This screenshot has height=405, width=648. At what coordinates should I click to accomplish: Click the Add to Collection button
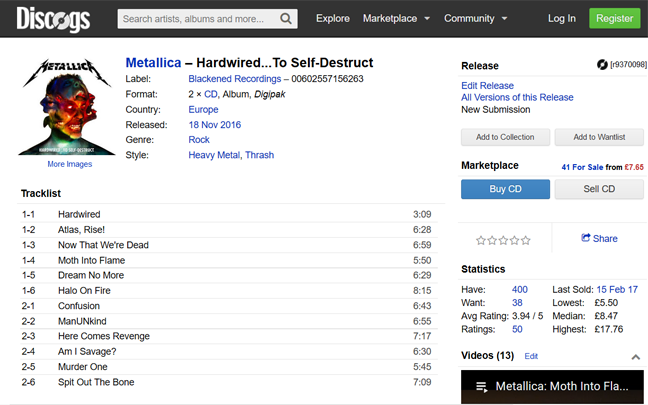505,137
